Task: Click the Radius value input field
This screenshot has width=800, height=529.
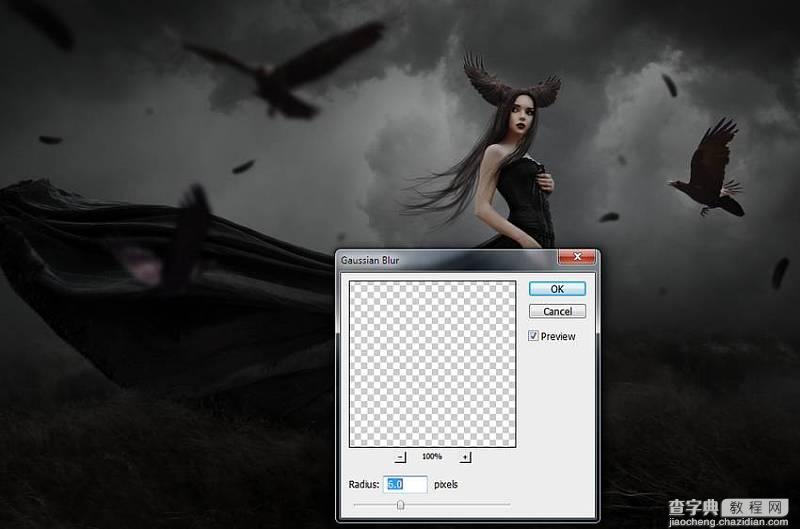Action: [x=404, y=484]
